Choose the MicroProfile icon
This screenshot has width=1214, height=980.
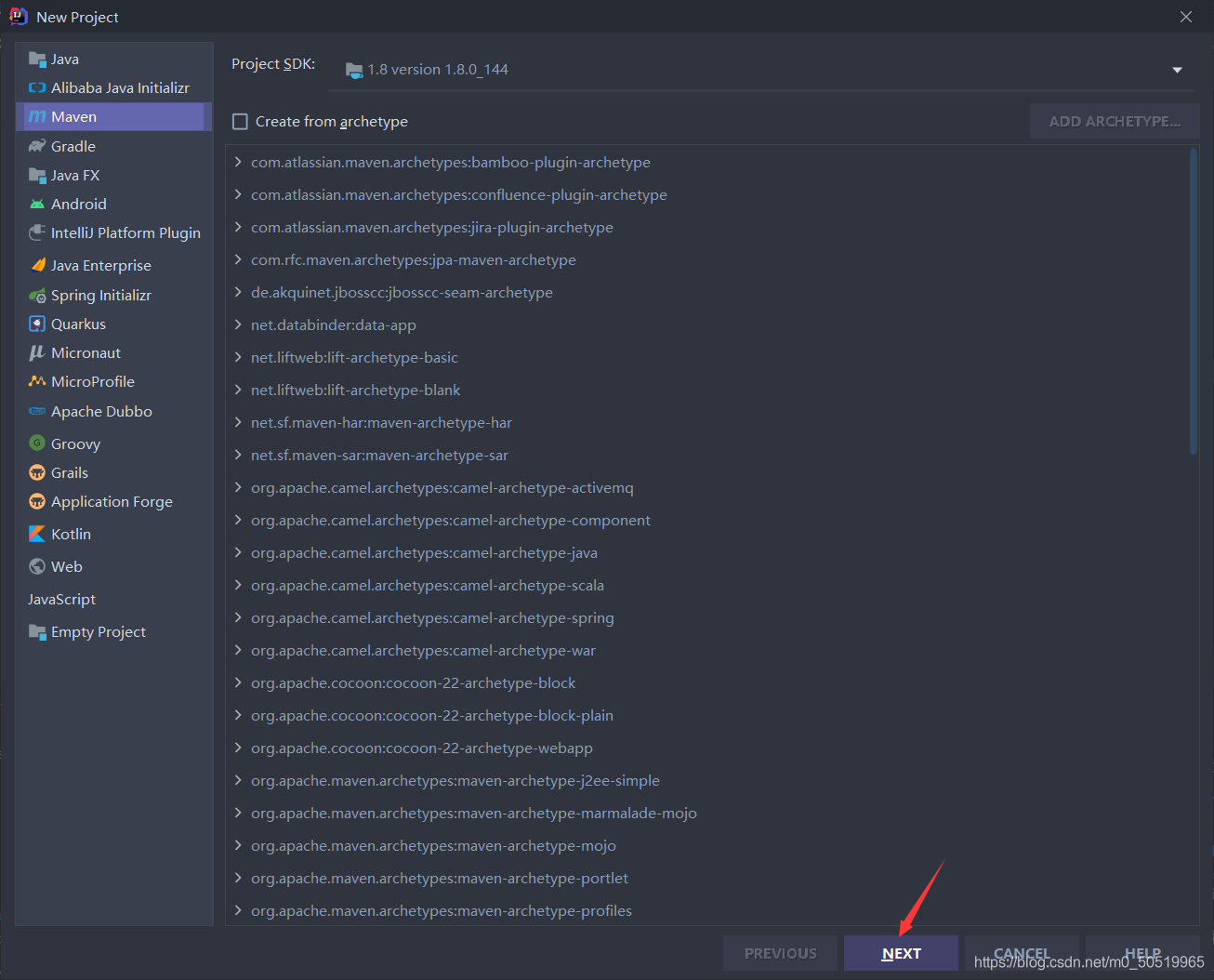coord(37,381)
